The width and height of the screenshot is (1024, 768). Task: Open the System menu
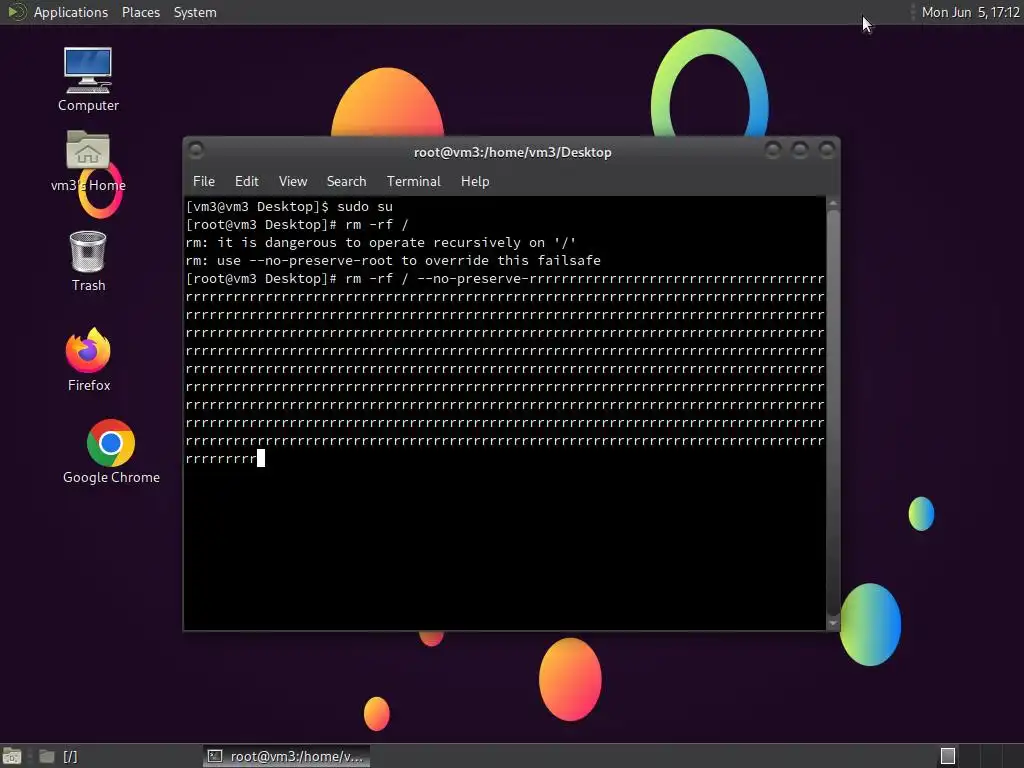(195, 12)
